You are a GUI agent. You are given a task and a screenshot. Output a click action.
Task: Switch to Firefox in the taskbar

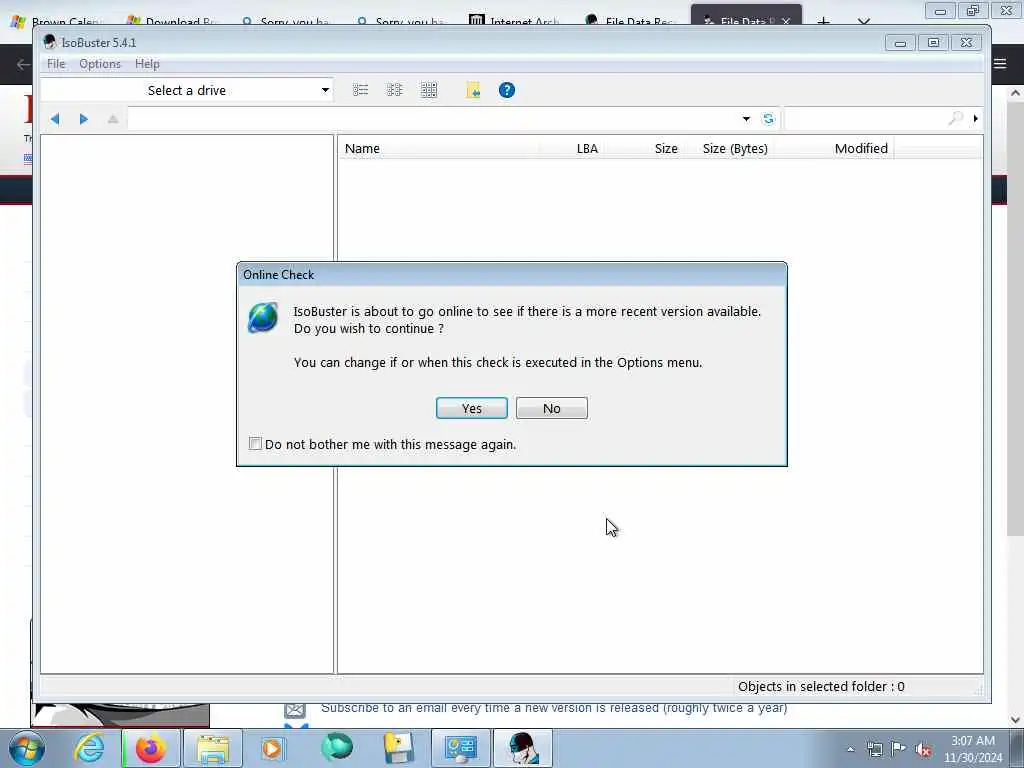tap(151, 748)
